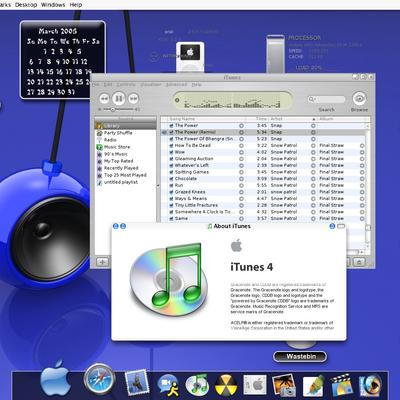This screenshot has height=400, width=400.
Task: Click the display mode circle in iTunes LCD
Action: [x=177, y=100]
